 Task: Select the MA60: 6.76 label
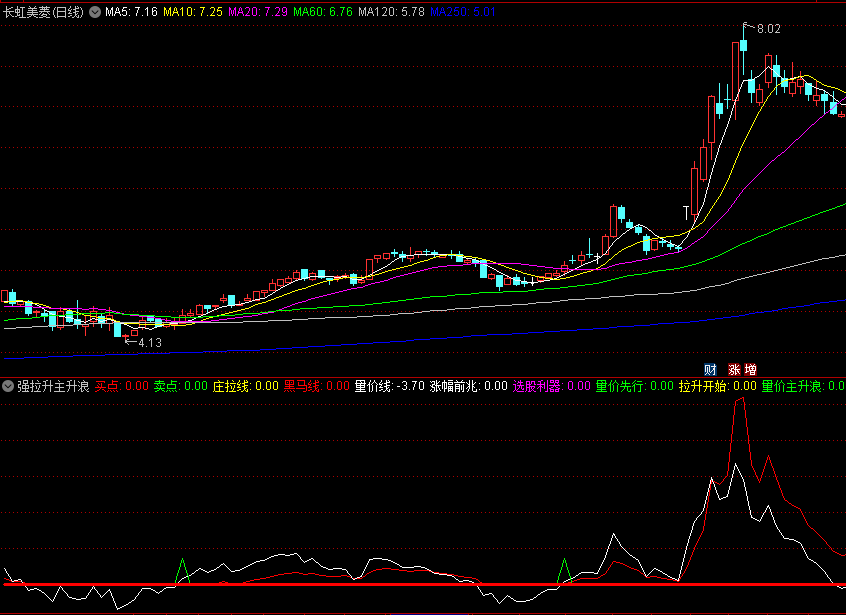point(323,12)
